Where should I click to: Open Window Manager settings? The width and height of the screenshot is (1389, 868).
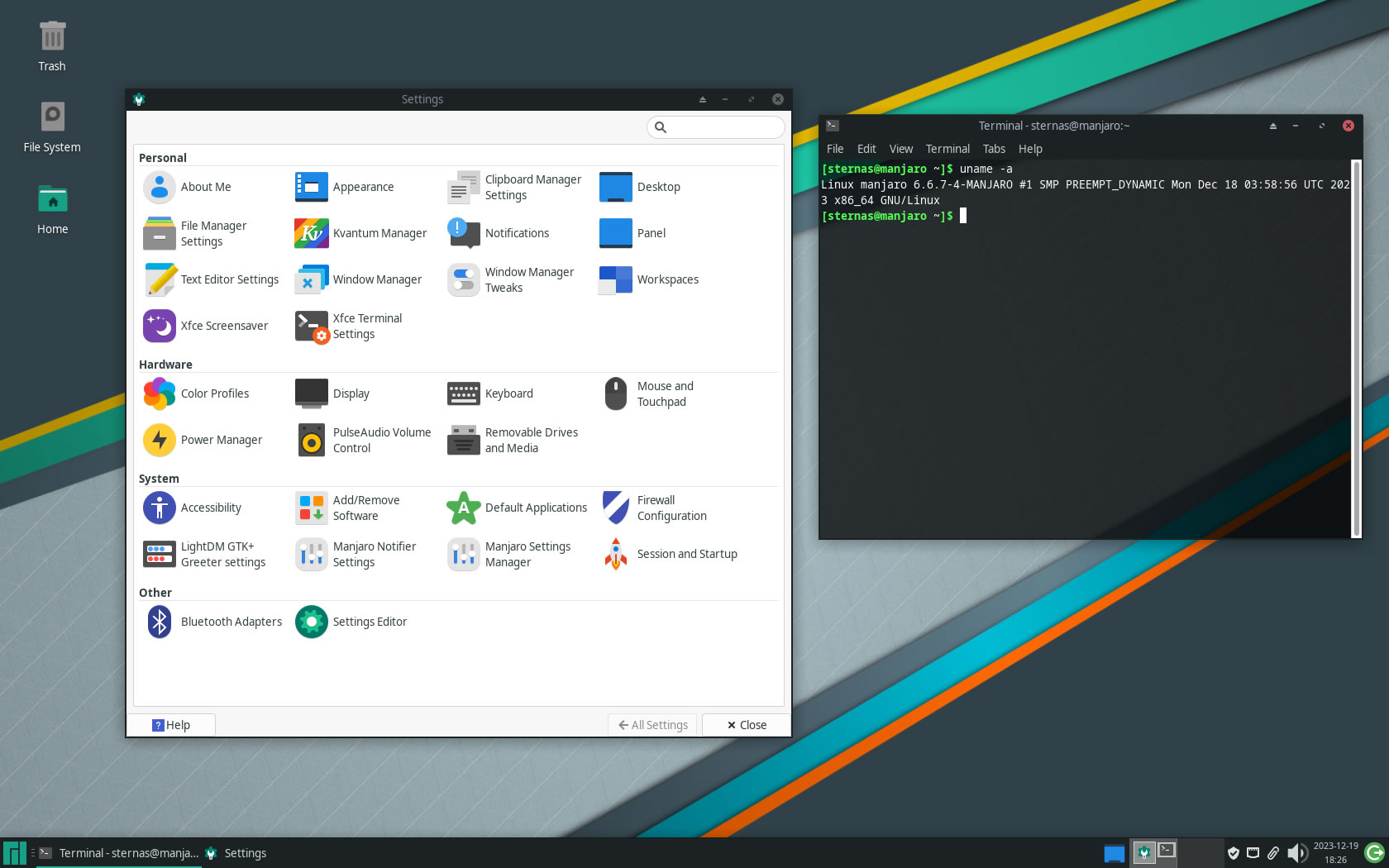pos(359,279)
